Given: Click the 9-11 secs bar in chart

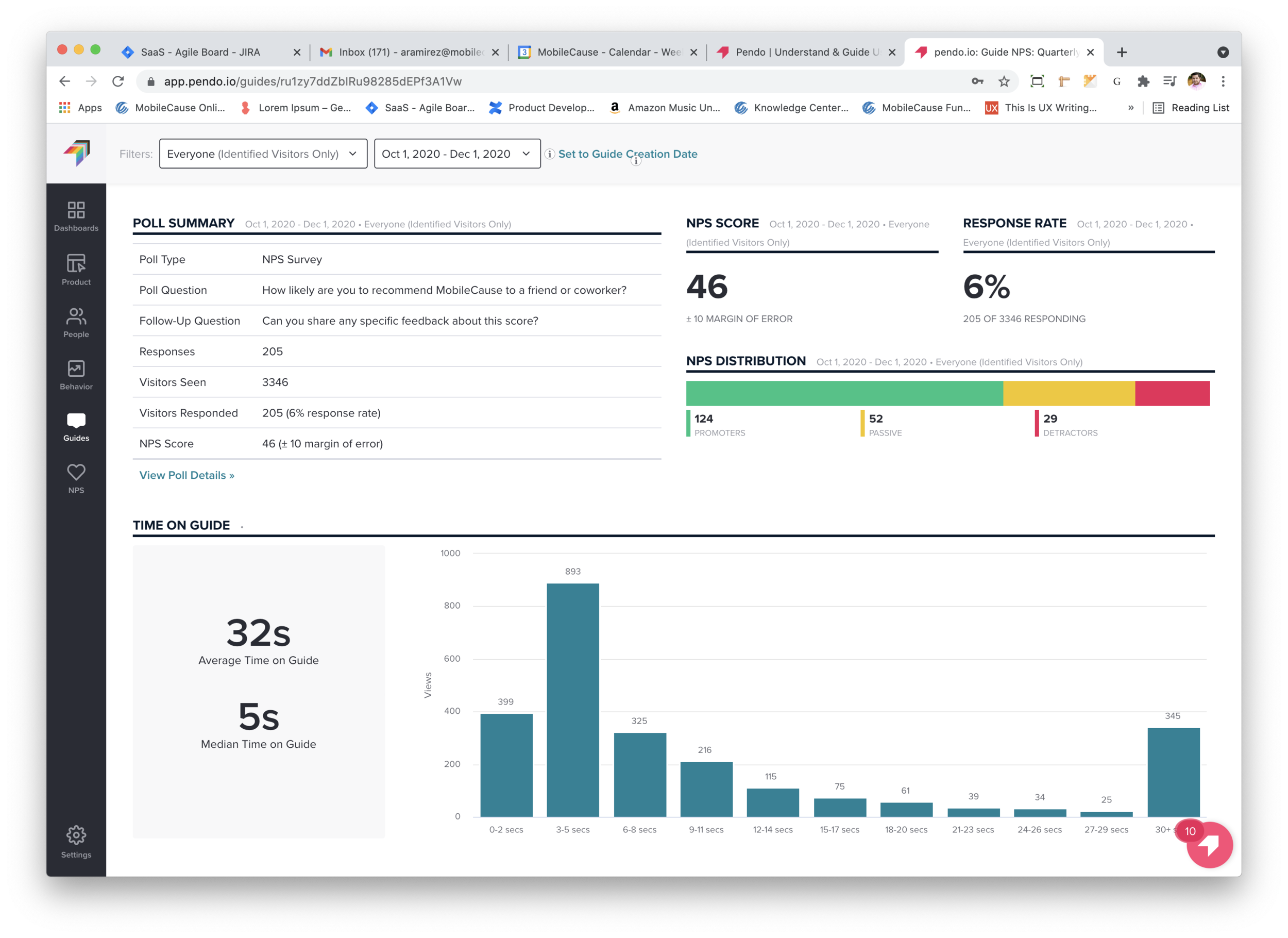Looking at the screenshot, I should click(x=706, y=789).
